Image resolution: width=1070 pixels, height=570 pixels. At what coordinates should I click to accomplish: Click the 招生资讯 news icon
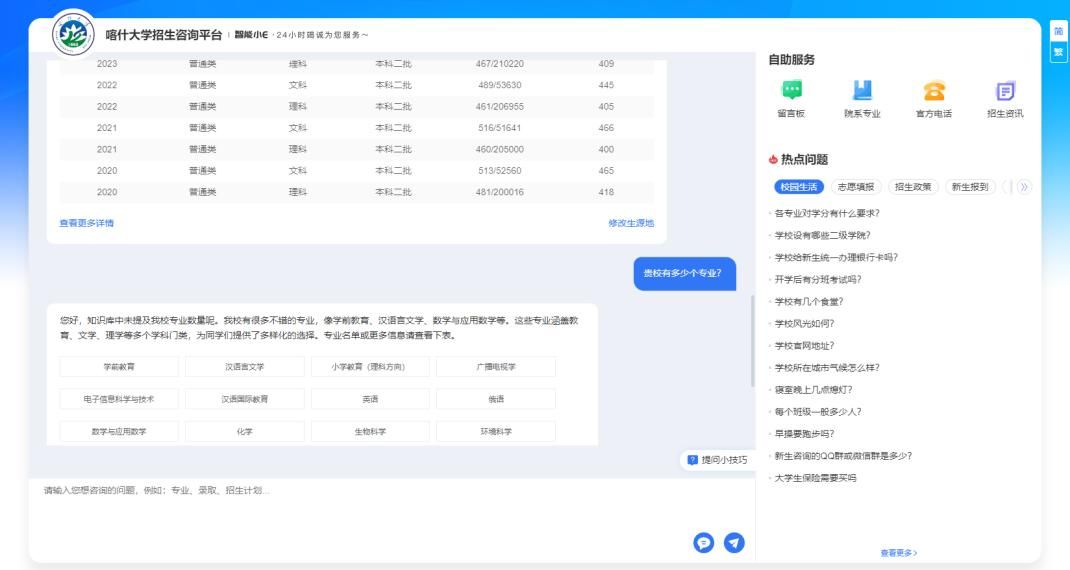(1005, 91)
